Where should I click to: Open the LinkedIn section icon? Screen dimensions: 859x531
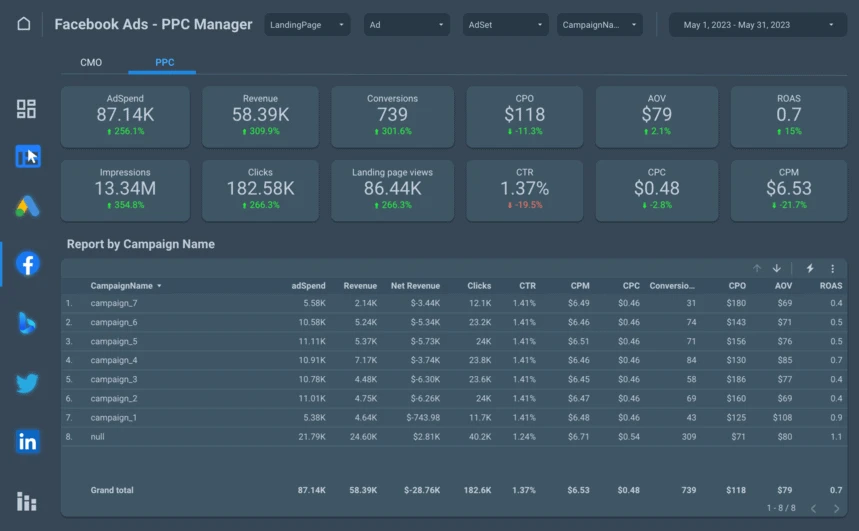[27, 441]
